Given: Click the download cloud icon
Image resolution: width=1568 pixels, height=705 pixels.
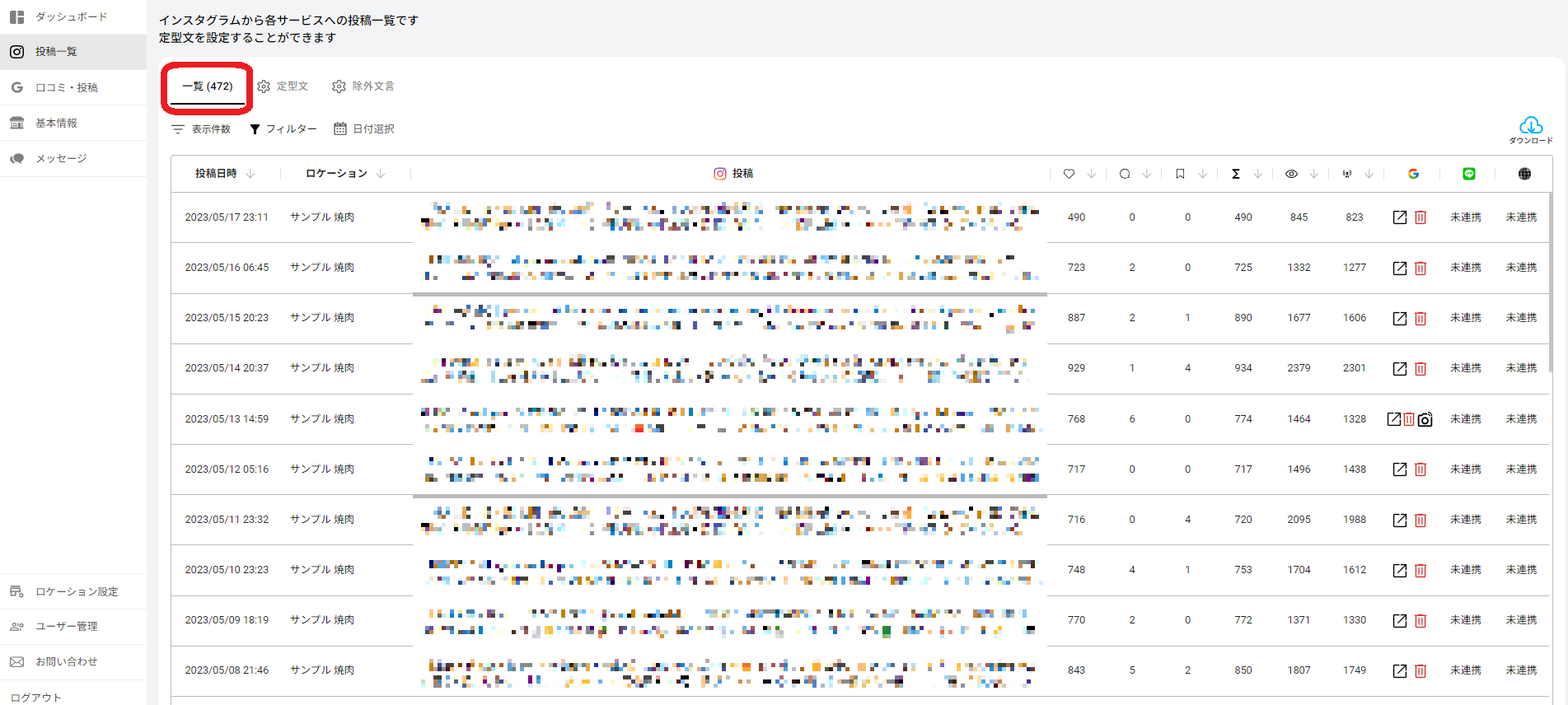Looking at the screenshot, I should pos(1530,126).
